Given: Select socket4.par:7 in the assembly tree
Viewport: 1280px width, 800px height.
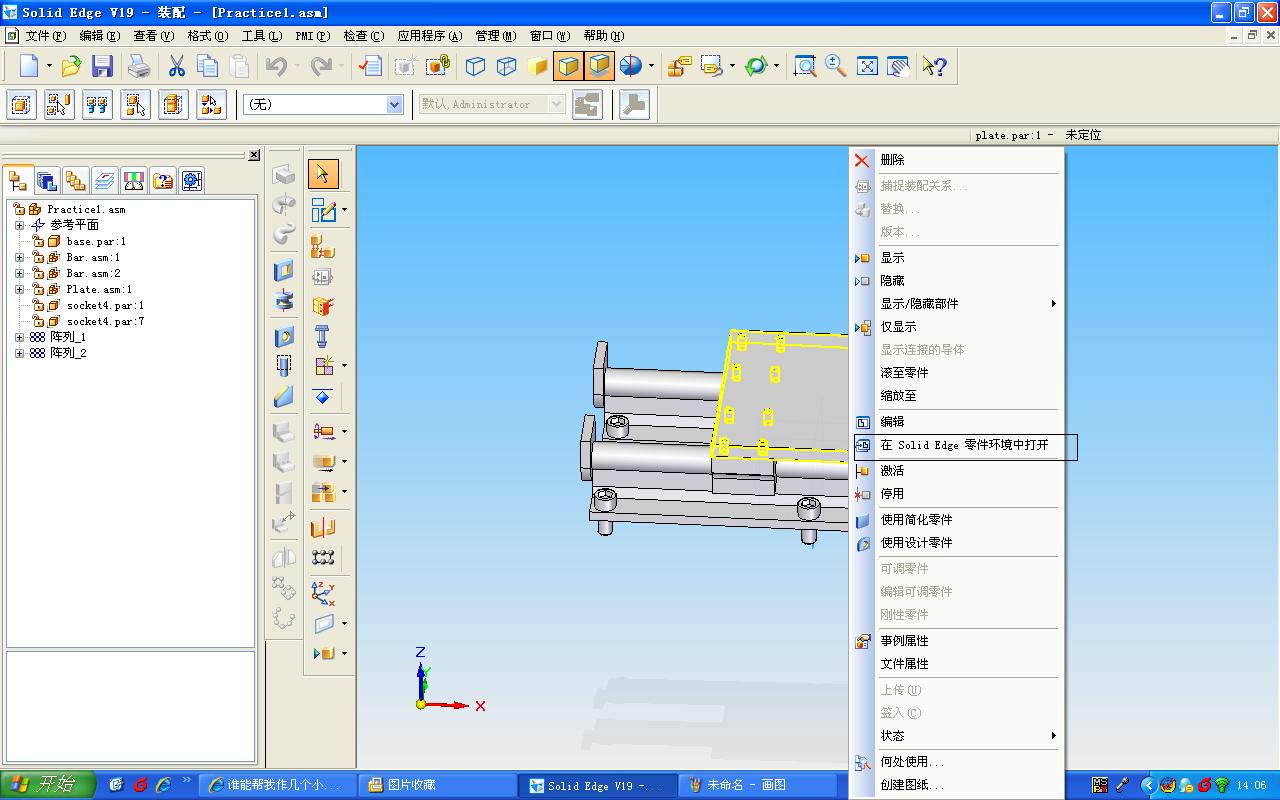Looking at the screenshot, I should tap(105, 321).
